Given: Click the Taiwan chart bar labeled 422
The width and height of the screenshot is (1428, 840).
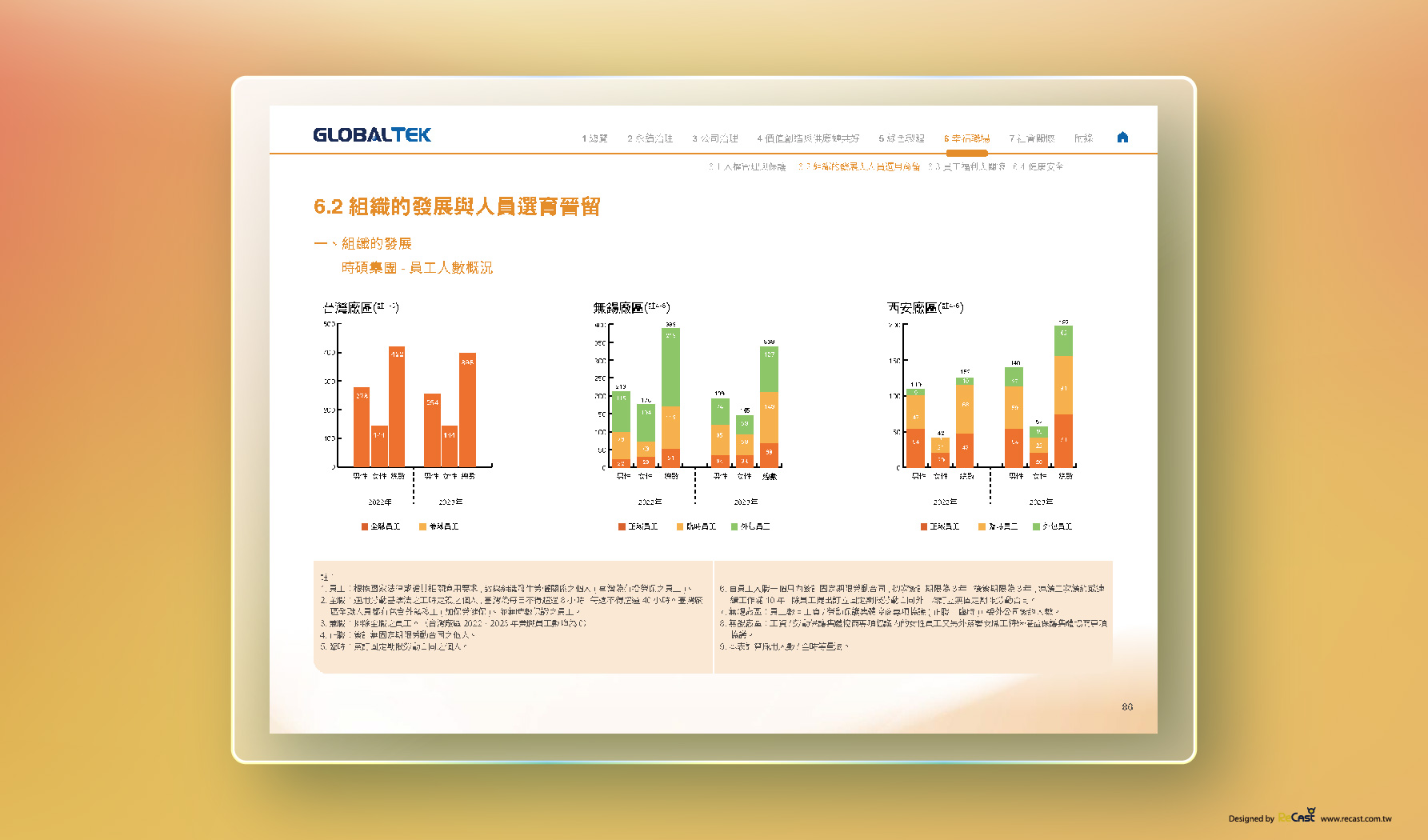Looking at the screenshot, I should click(x=397, y=406).
